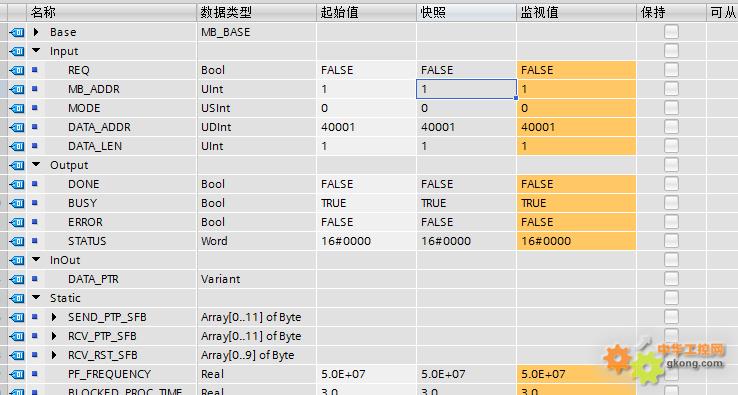Image resolution: width=738 pixels, height=395 pixels.
Task: Toggle the retain checkbox for the DATA_PTR row
Action: [x=672, y=279]
